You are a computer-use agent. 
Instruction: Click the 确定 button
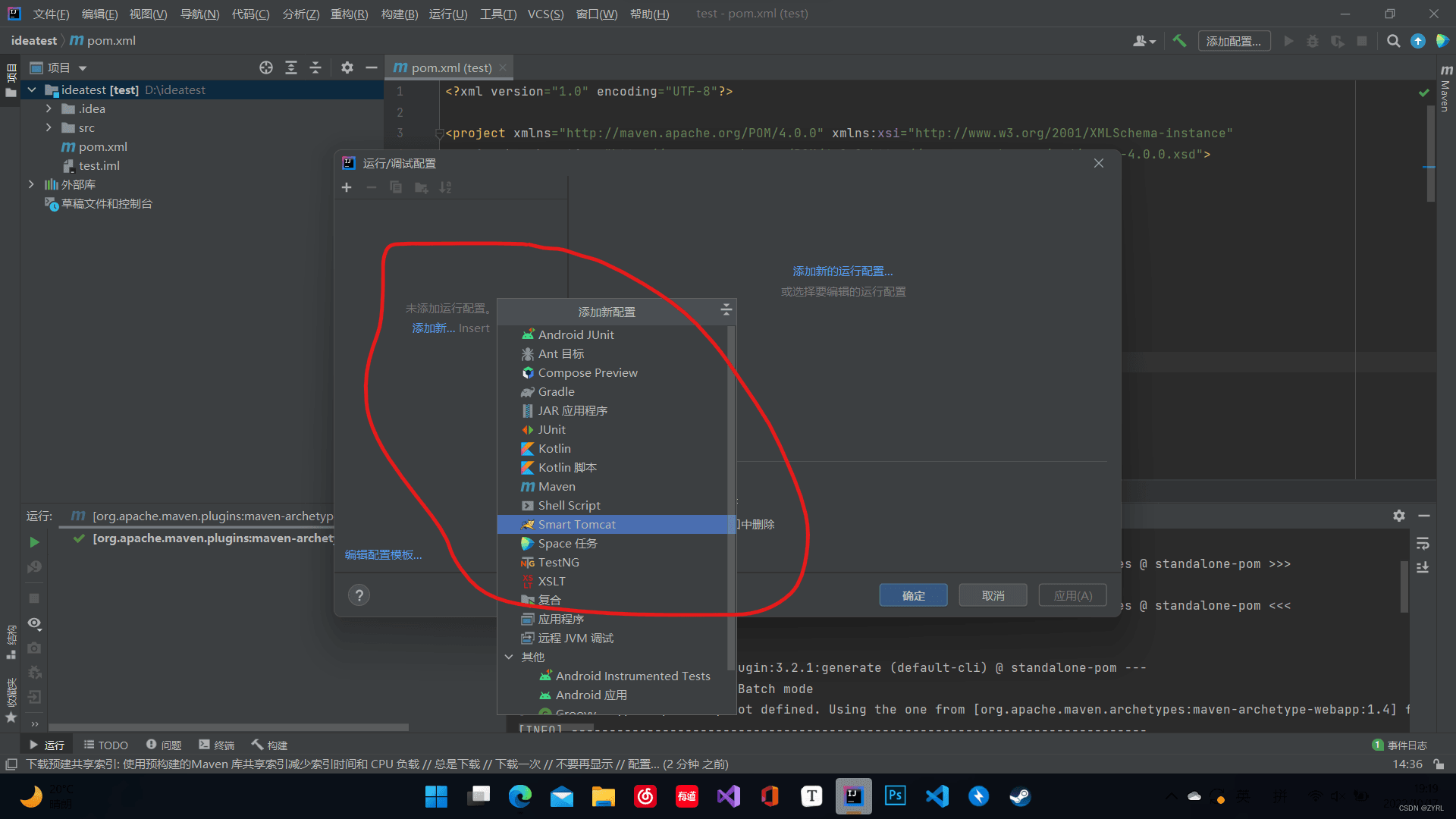[x=913, y=595]
